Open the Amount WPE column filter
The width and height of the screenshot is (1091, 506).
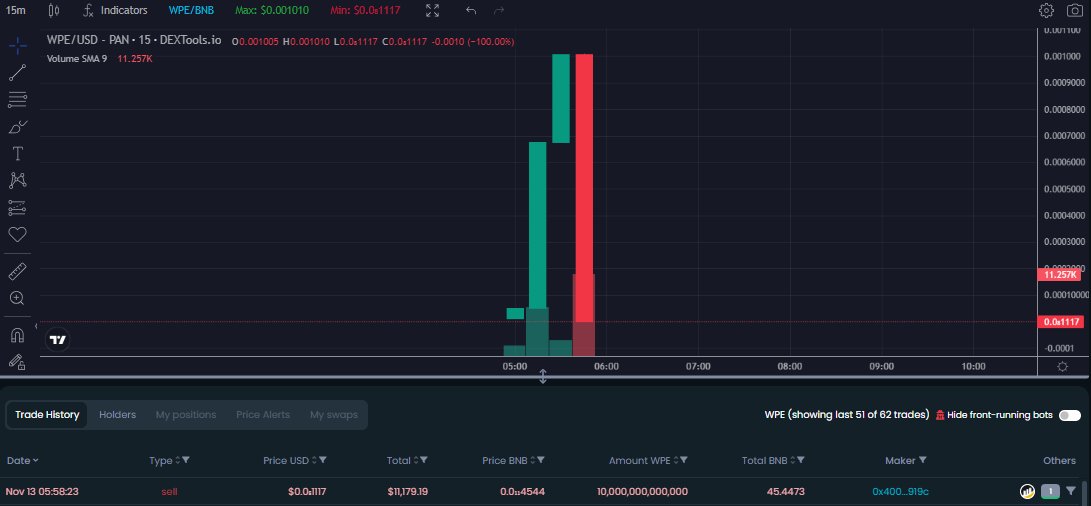tap(684, 461)
